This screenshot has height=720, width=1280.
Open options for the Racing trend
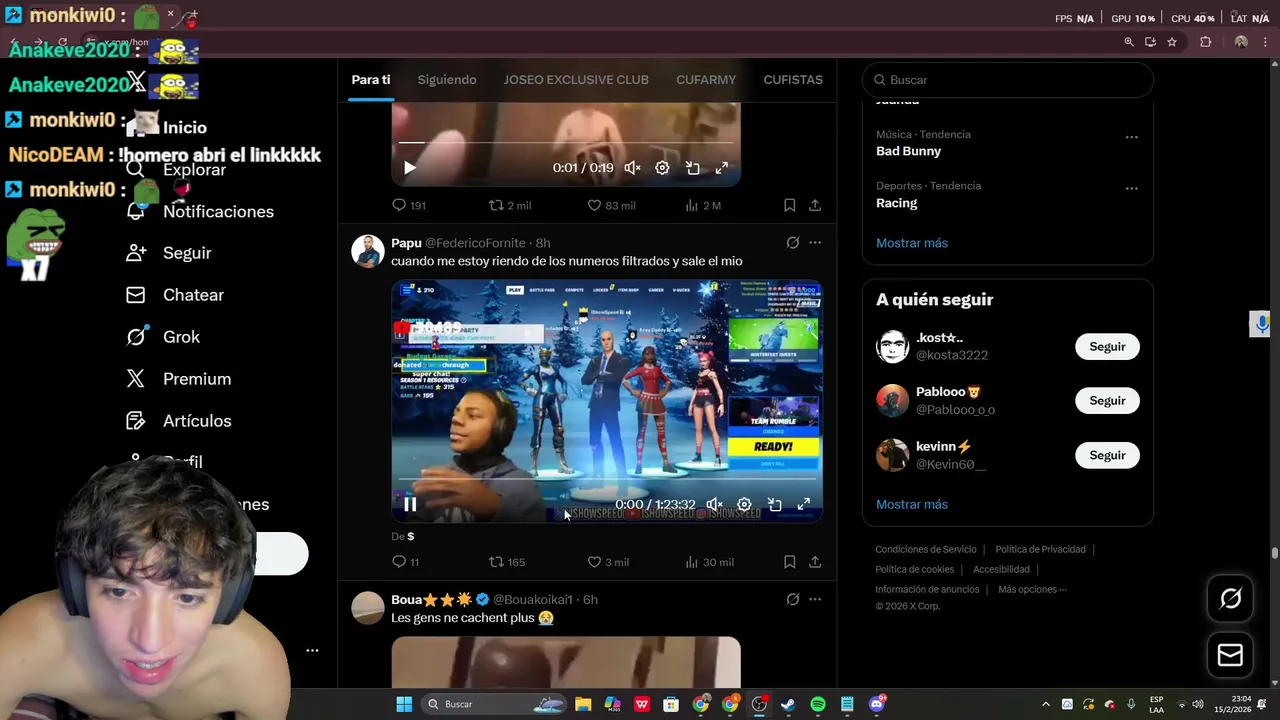click(x=1131, y=188)
